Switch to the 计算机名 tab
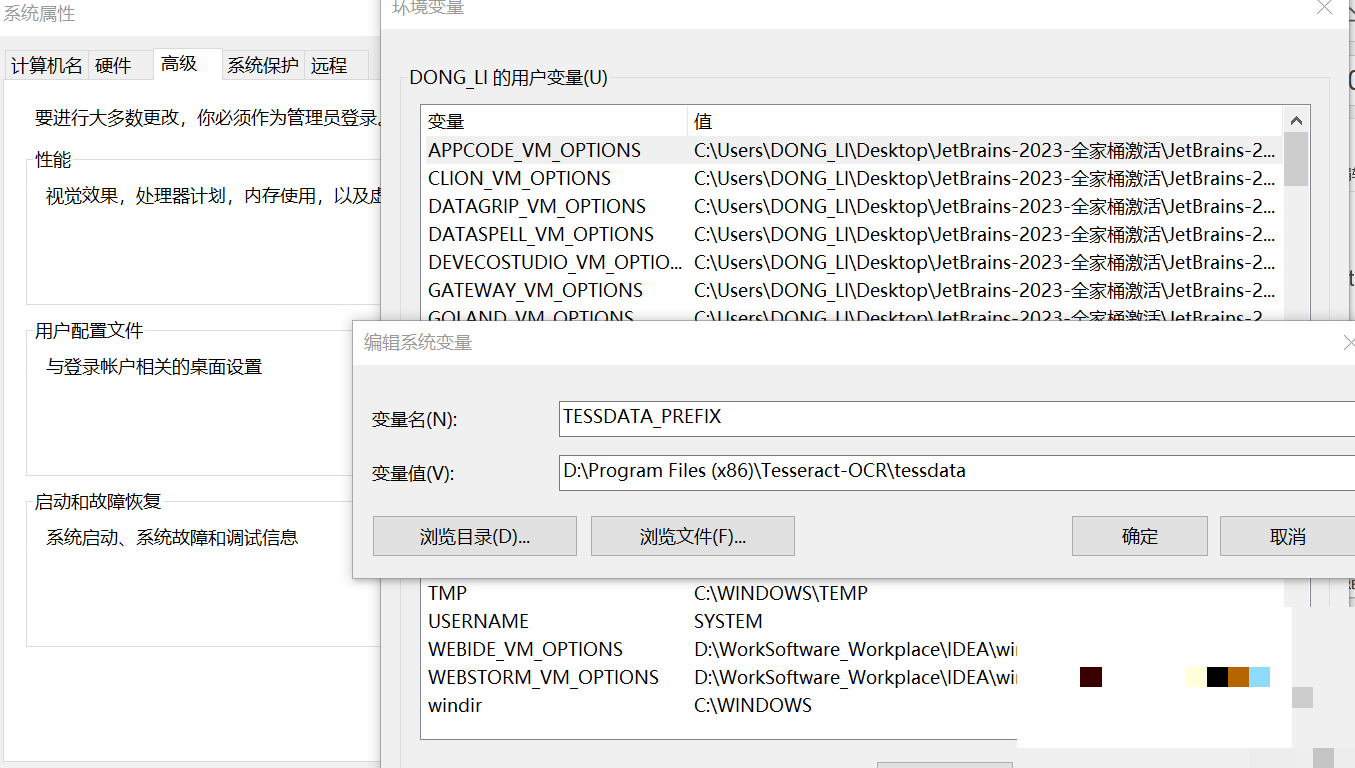 click(x=46, y=66)
